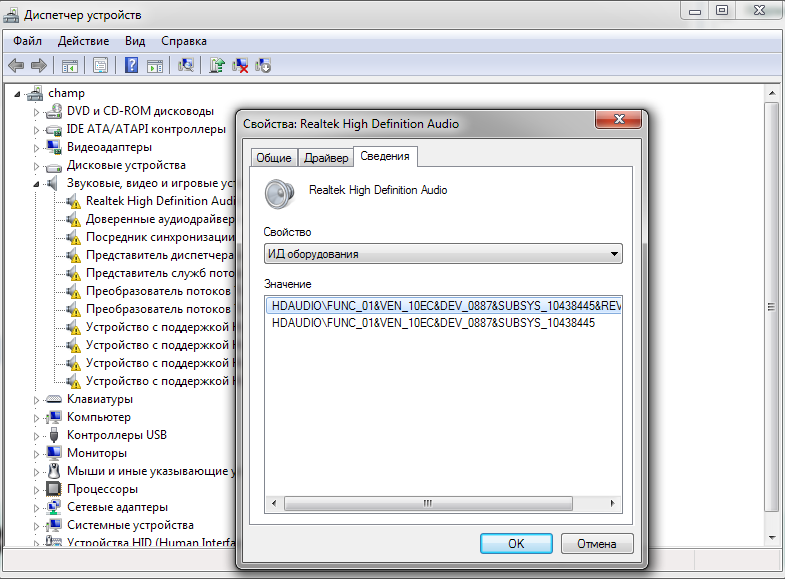Viewport: 785px width, 579px height.
Task: Open the Свойство ИД оборудования dropdown
Action: tap(443, 254)
